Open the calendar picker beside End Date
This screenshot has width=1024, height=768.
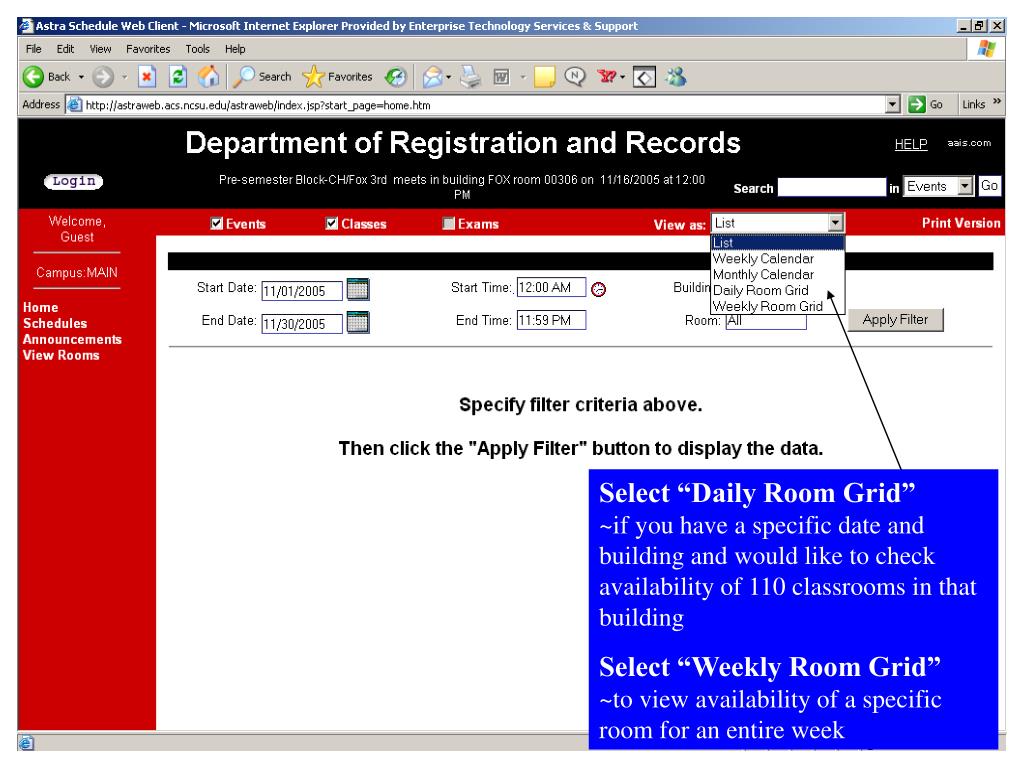[x=358, y=322]
